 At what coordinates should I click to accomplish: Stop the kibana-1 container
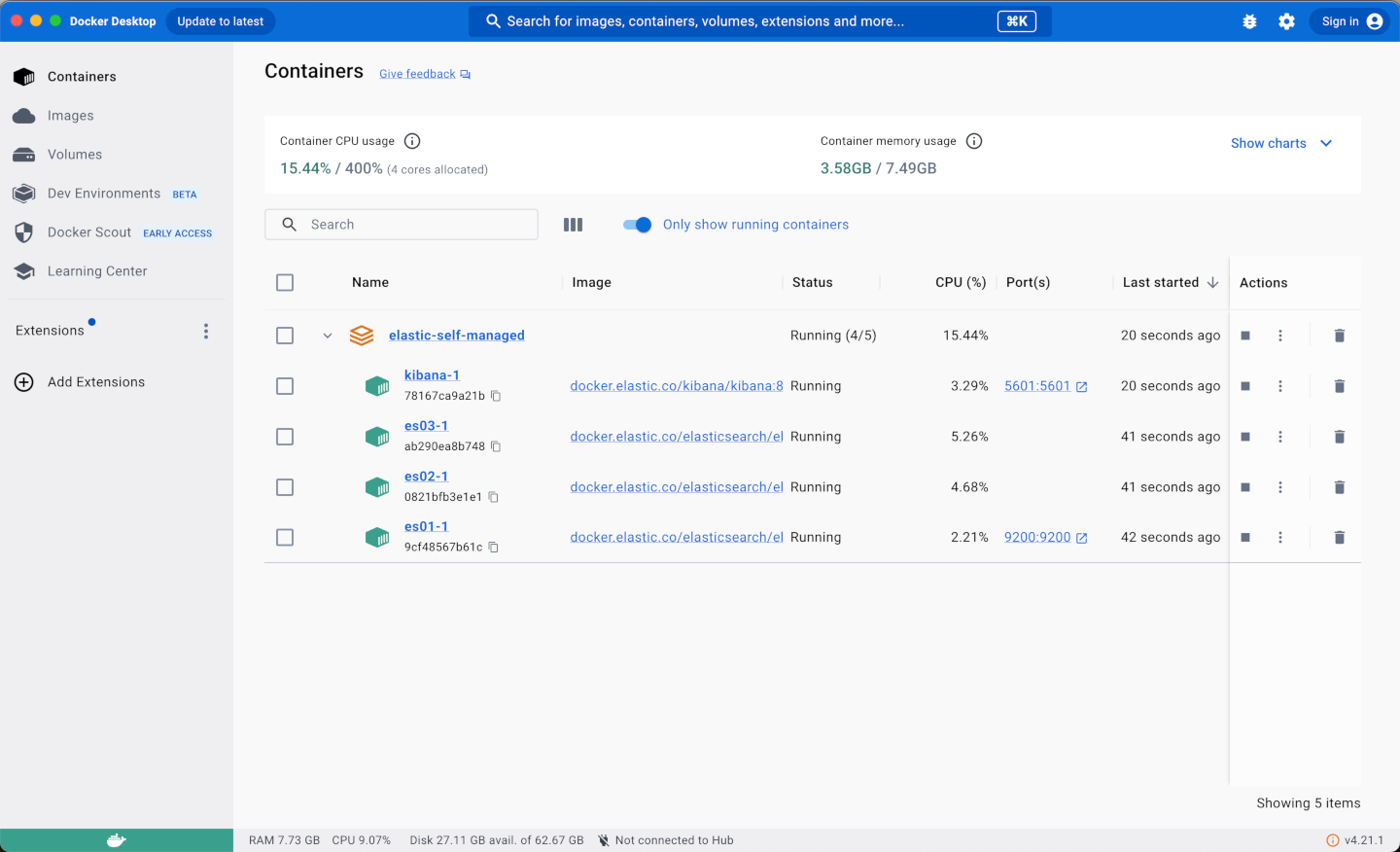1245,386
